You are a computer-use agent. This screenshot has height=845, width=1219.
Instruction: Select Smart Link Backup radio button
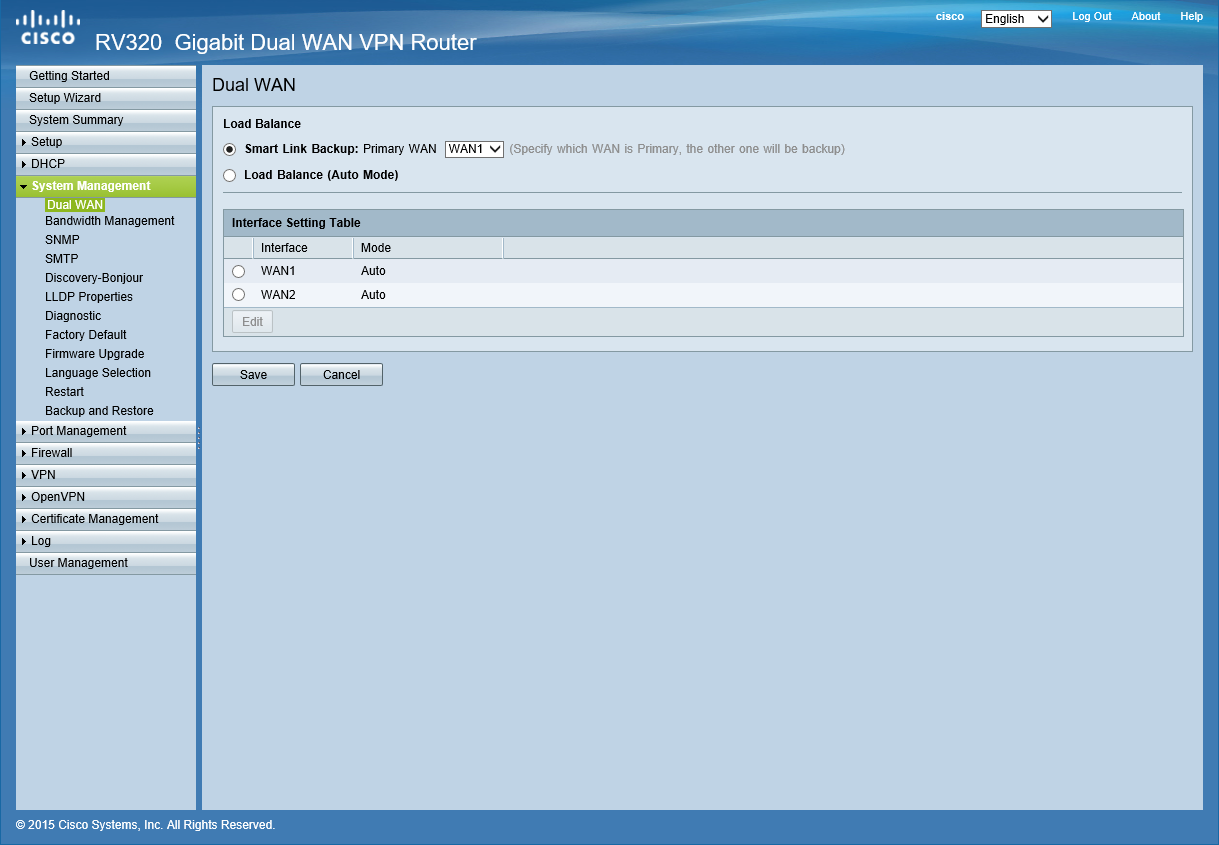coord(230,149)
